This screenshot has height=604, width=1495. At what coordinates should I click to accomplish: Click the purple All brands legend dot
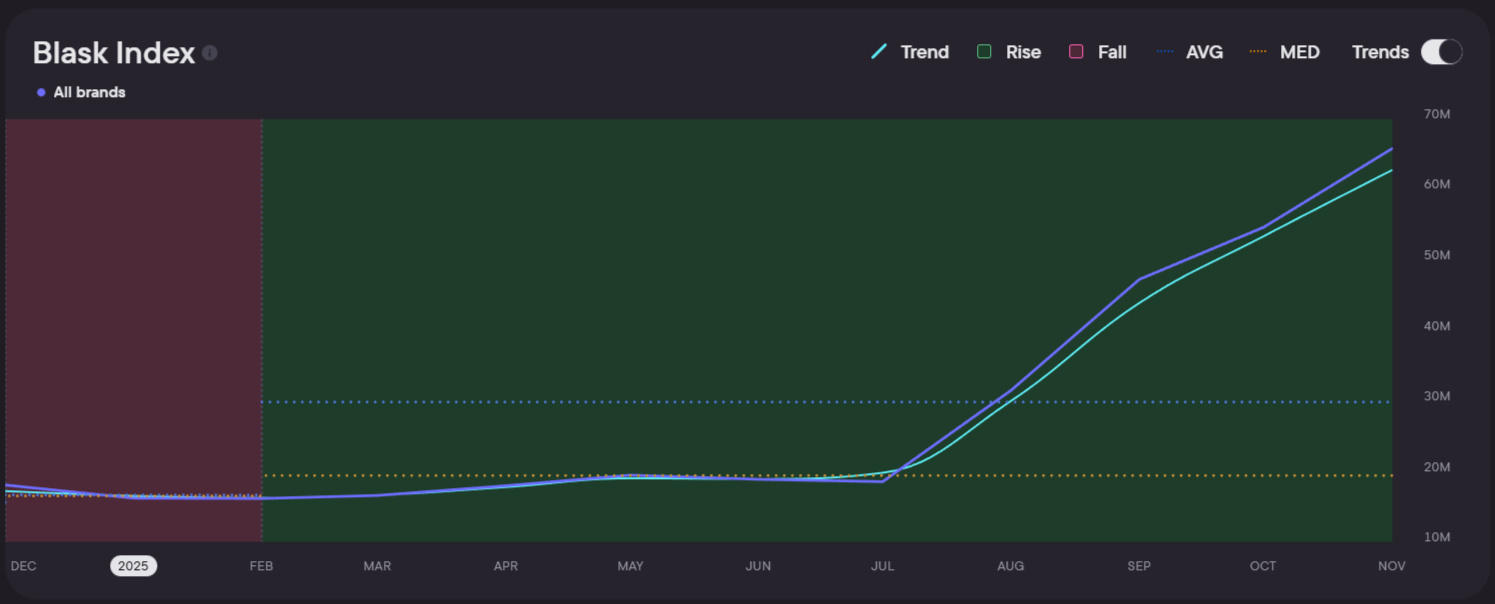tap(41, 92)
